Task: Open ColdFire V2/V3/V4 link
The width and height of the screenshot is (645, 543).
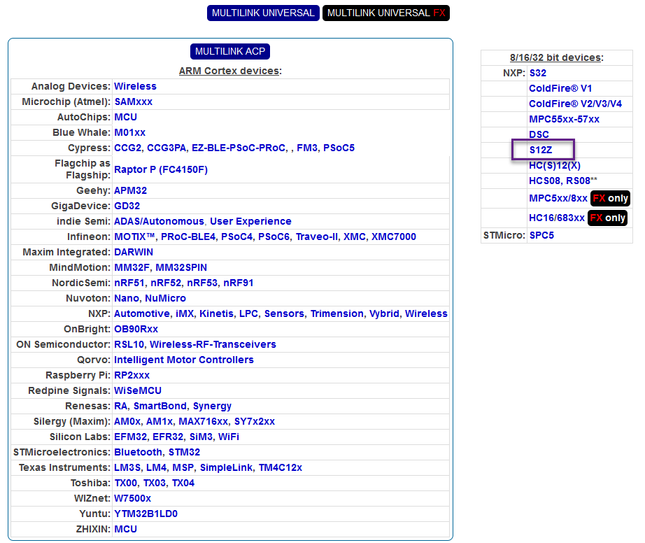Action: 575,104
